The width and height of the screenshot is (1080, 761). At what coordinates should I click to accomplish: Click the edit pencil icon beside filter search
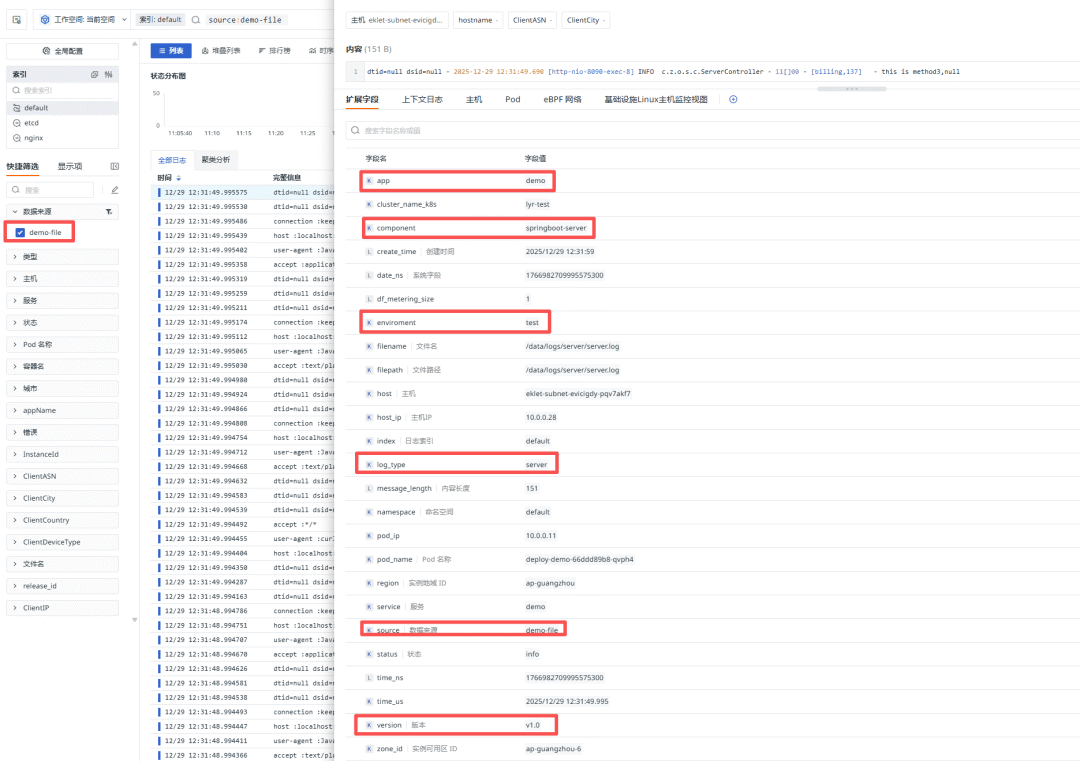[x=114, y=190]
